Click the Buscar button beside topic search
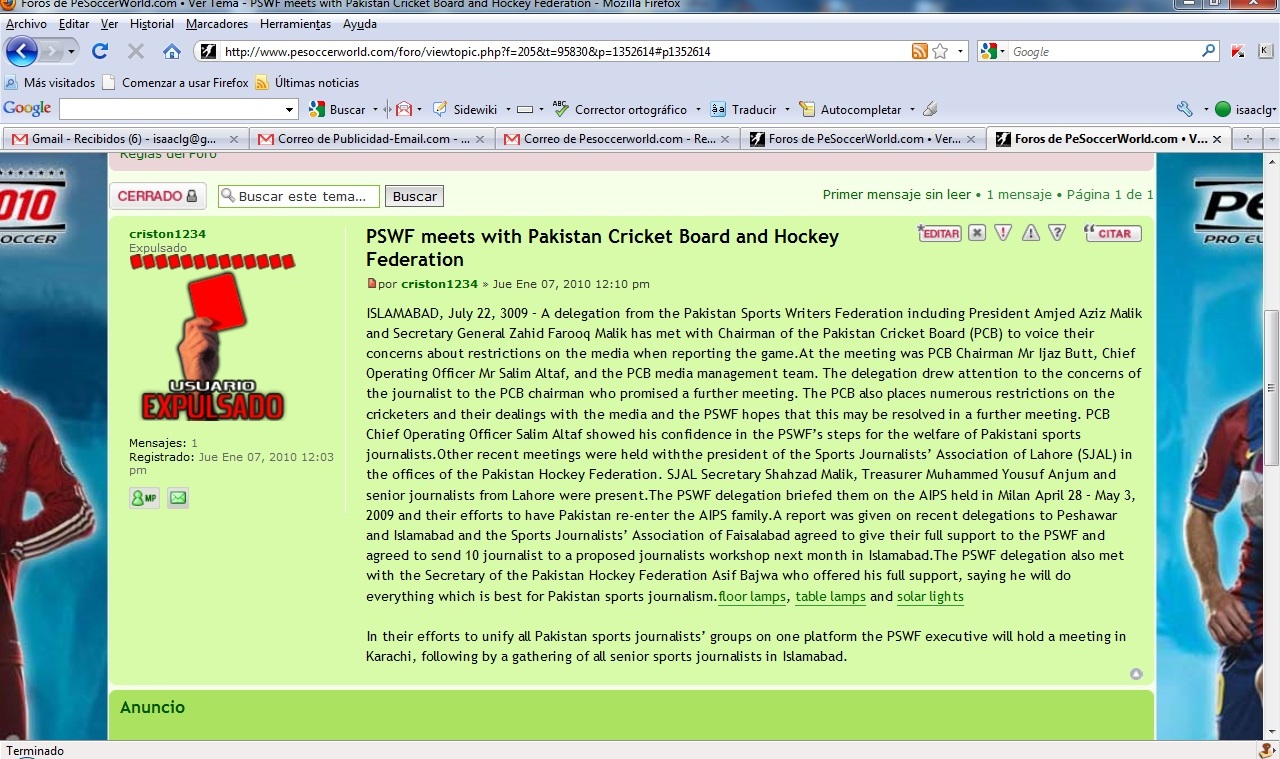Screen dimensions: 1280x759 point(414,197)
